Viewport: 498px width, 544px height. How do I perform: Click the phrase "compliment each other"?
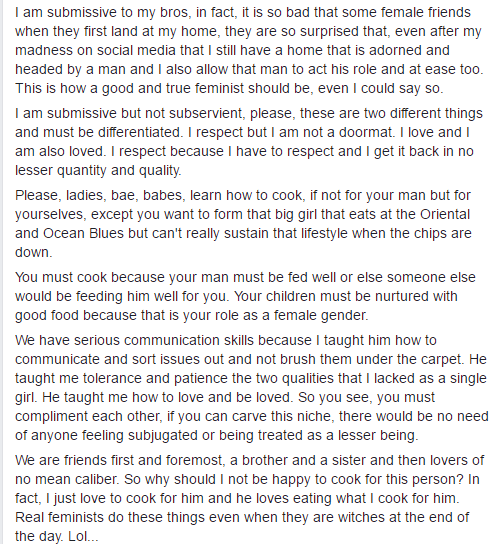click(x=88, y=416)
